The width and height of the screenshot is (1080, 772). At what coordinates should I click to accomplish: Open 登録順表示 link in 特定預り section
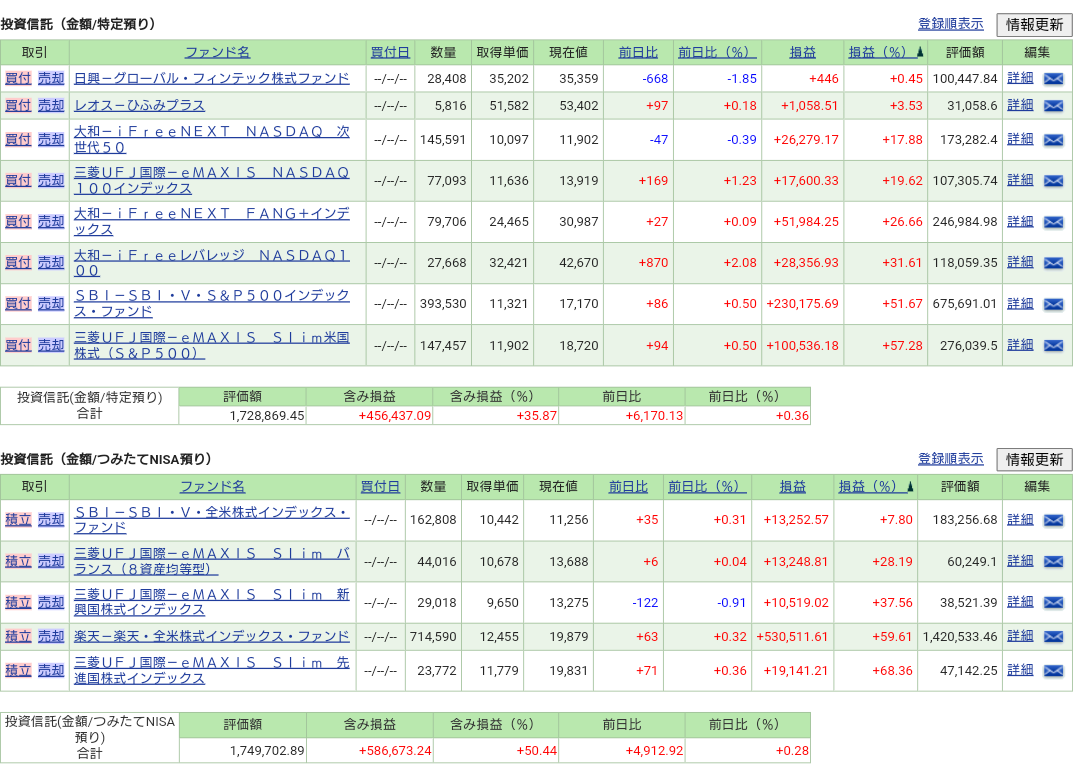click(x=951, y=24)
